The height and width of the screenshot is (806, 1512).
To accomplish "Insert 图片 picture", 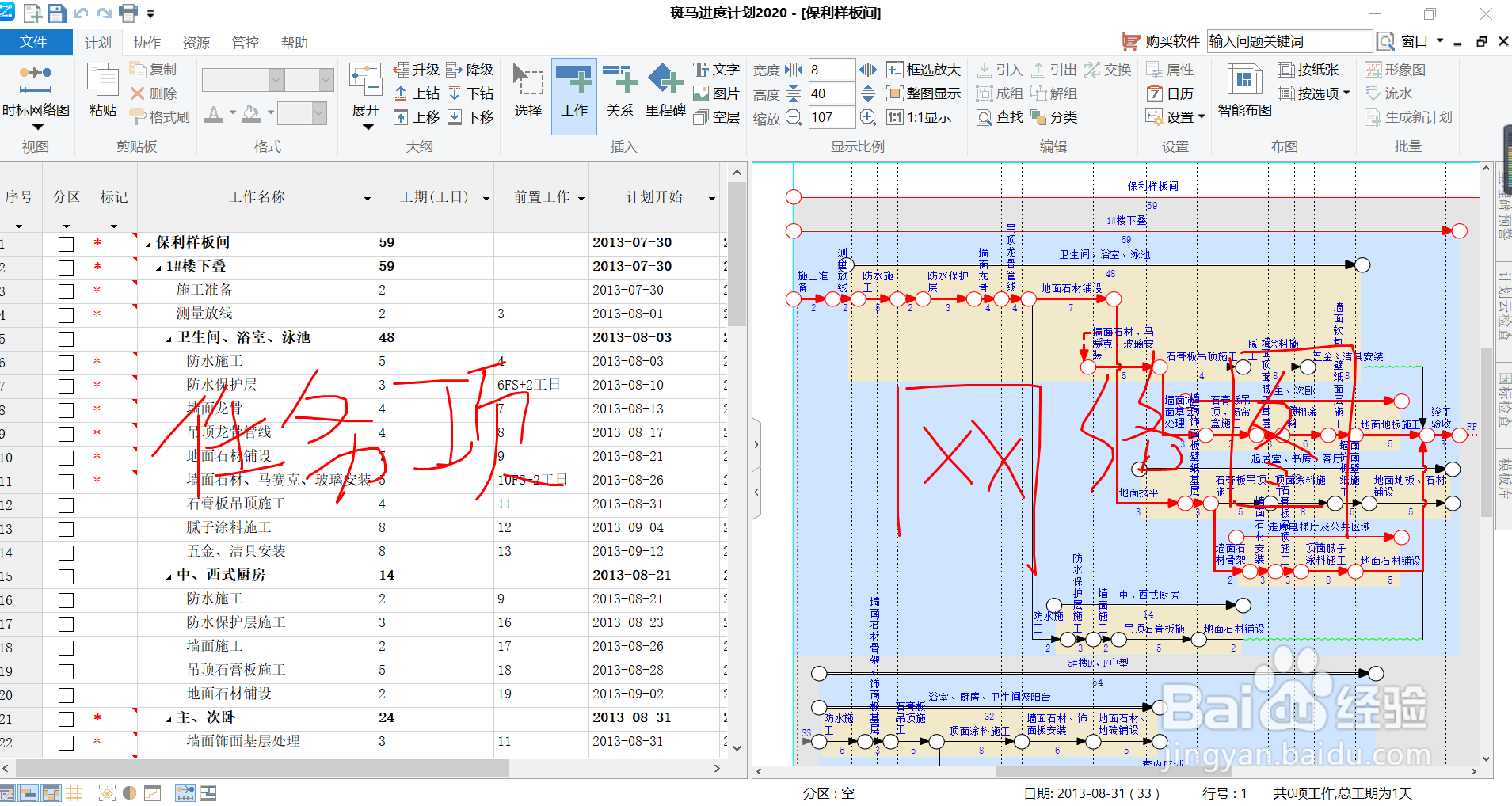I will (716, 93).
